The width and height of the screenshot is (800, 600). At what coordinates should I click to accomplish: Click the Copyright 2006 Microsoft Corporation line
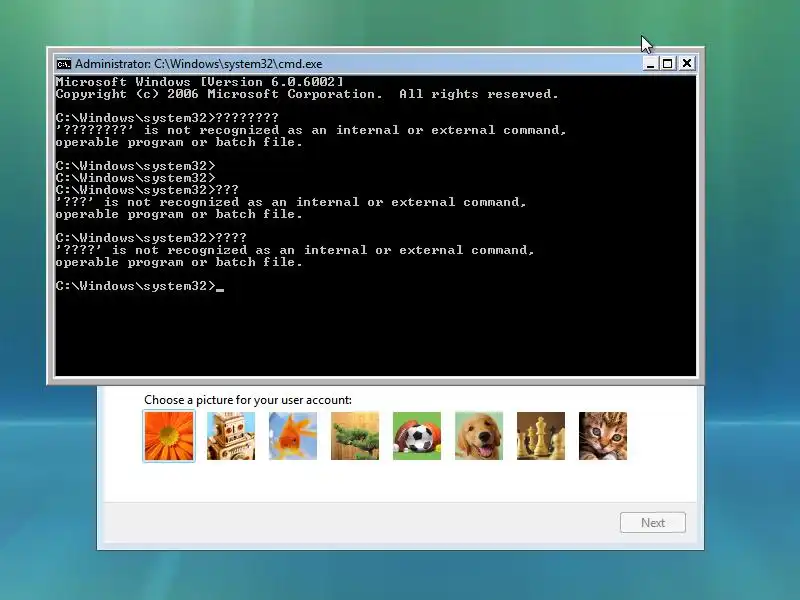[x=307, y=94]
